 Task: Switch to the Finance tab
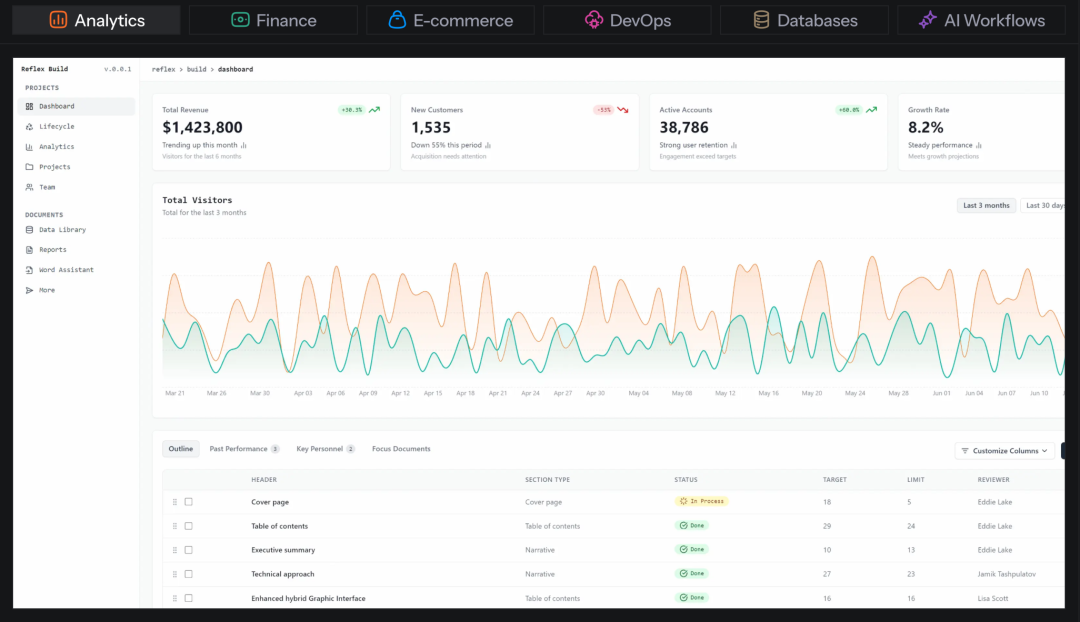(273, 21)
